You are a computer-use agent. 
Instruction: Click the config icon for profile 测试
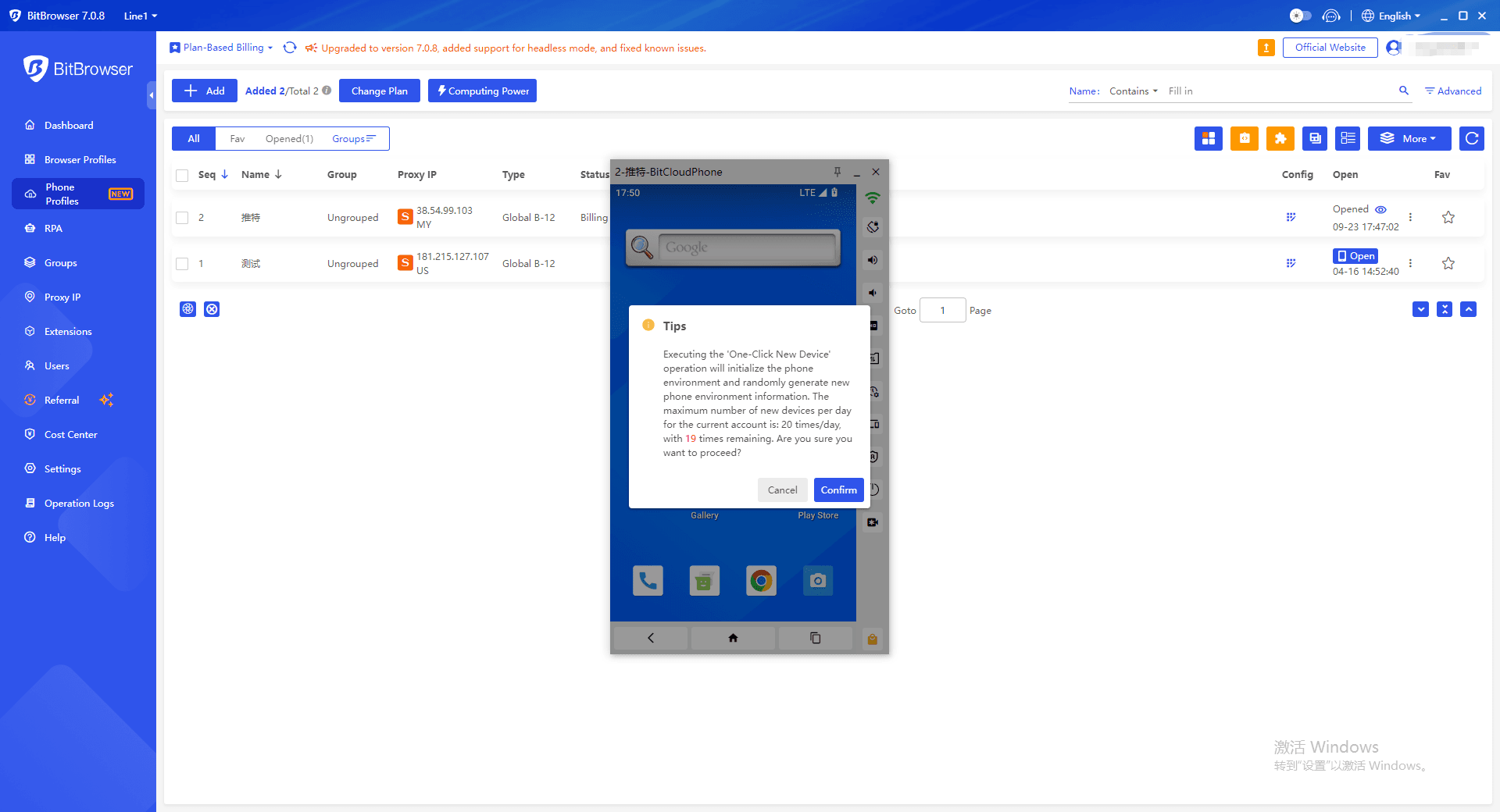1291,263
